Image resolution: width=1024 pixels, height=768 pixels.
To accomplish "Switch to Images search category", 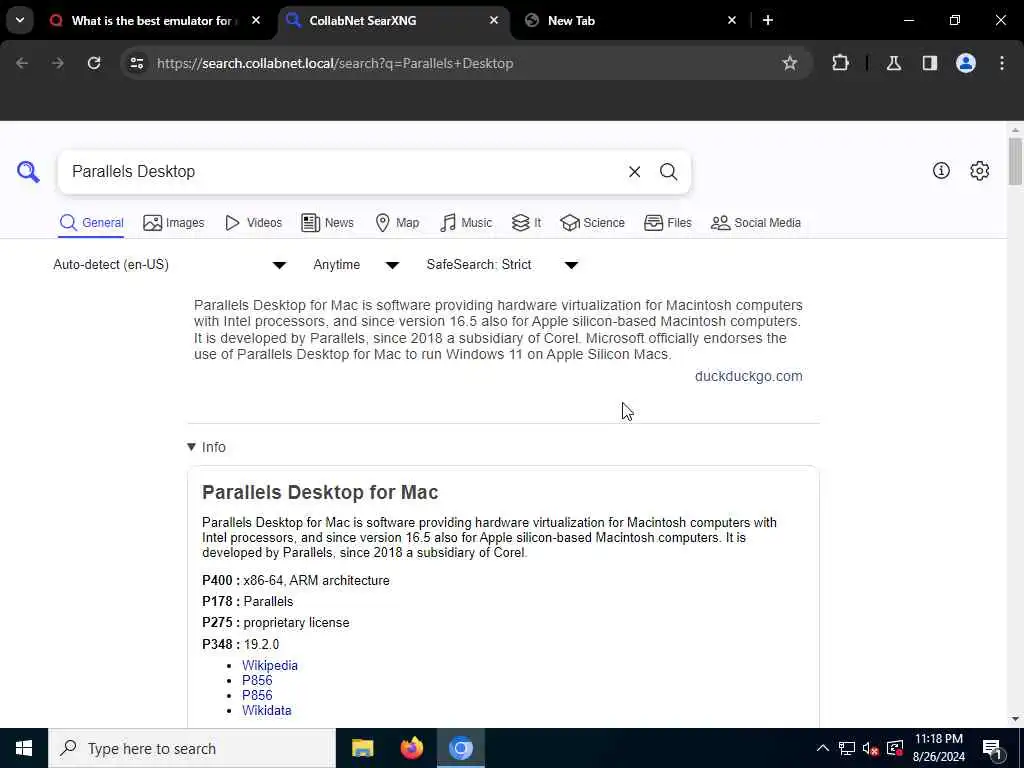I will (x=174, y=223).
